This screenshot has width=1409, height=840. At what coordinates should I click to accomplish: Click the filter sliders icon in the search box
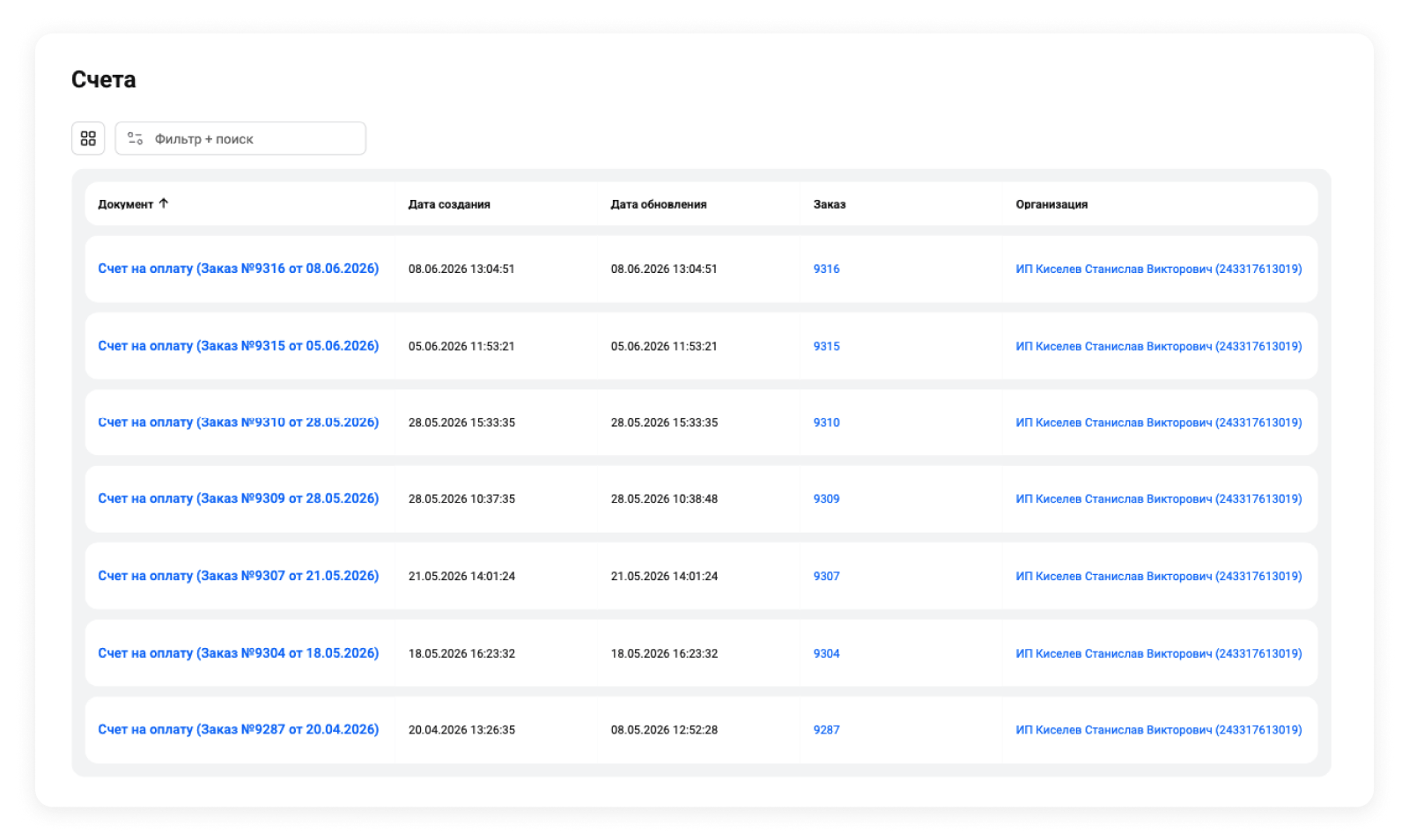coord(135,138)
